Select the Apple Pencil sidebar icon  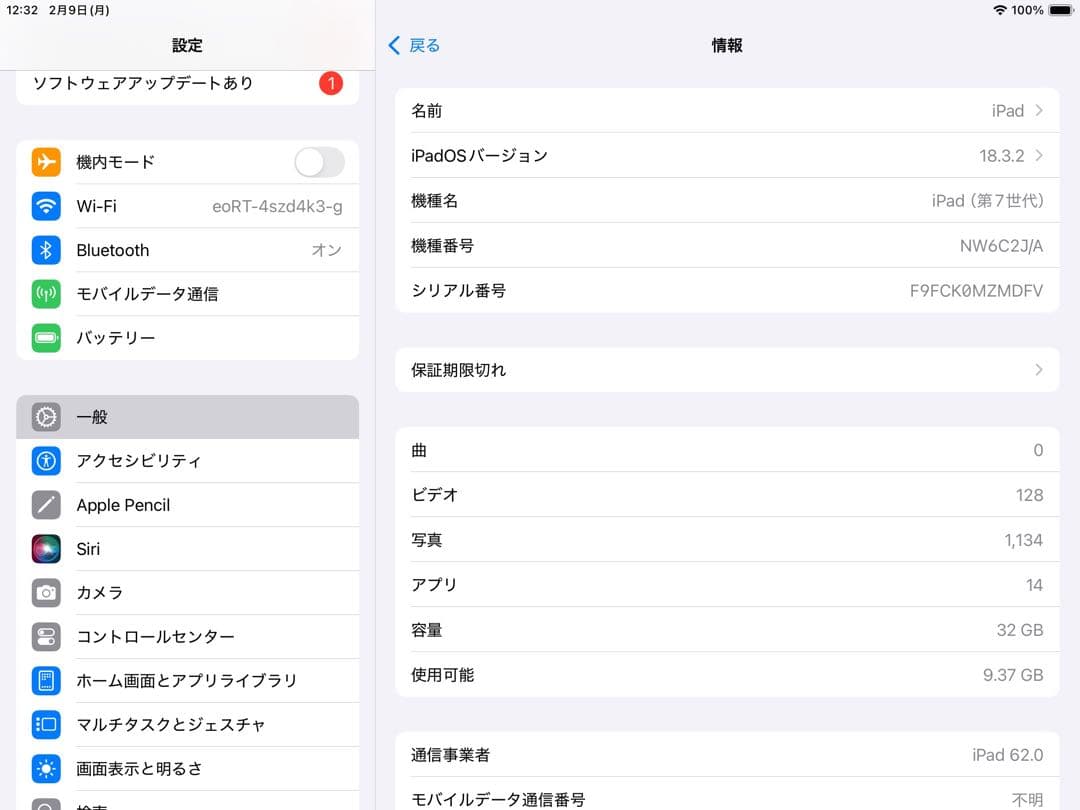click(x=46, y=505)
